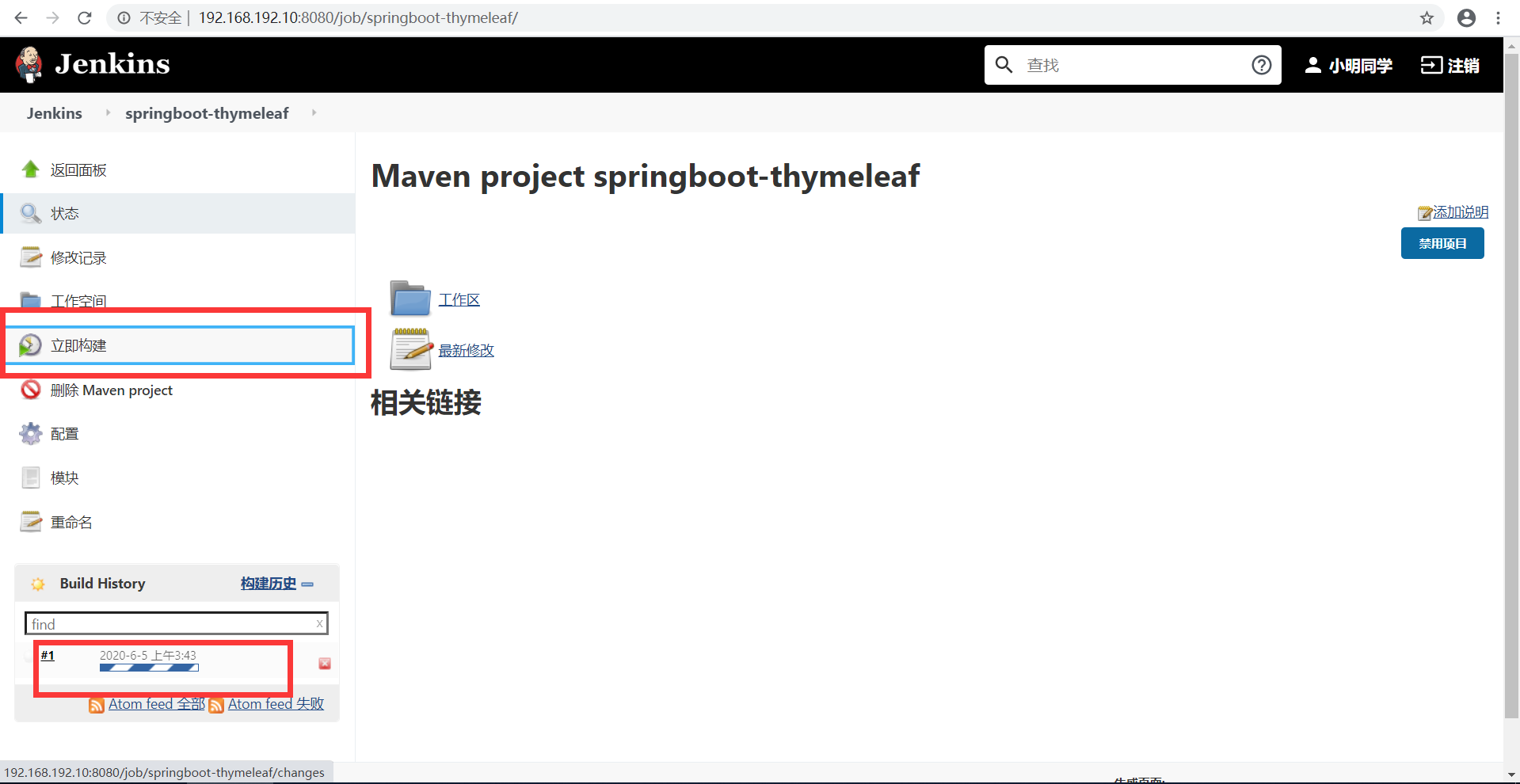Click the 状态 magnifier icon
Image resolution: width=1520 pixels, height=784 pixels.
[30, 213]
